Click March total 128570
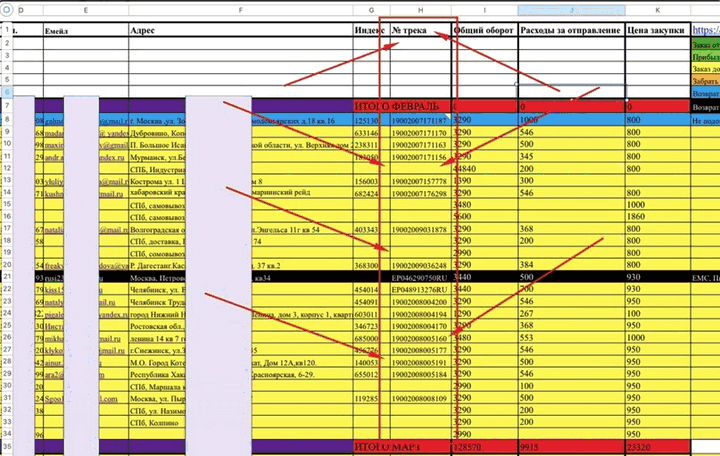720x456 pixels. click(x=484, y=446)
